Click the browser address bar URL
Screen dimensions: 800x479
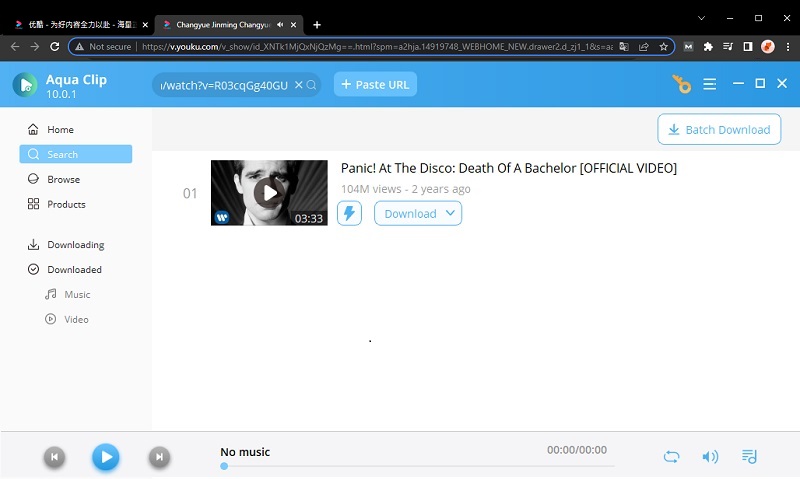point(377,46)
